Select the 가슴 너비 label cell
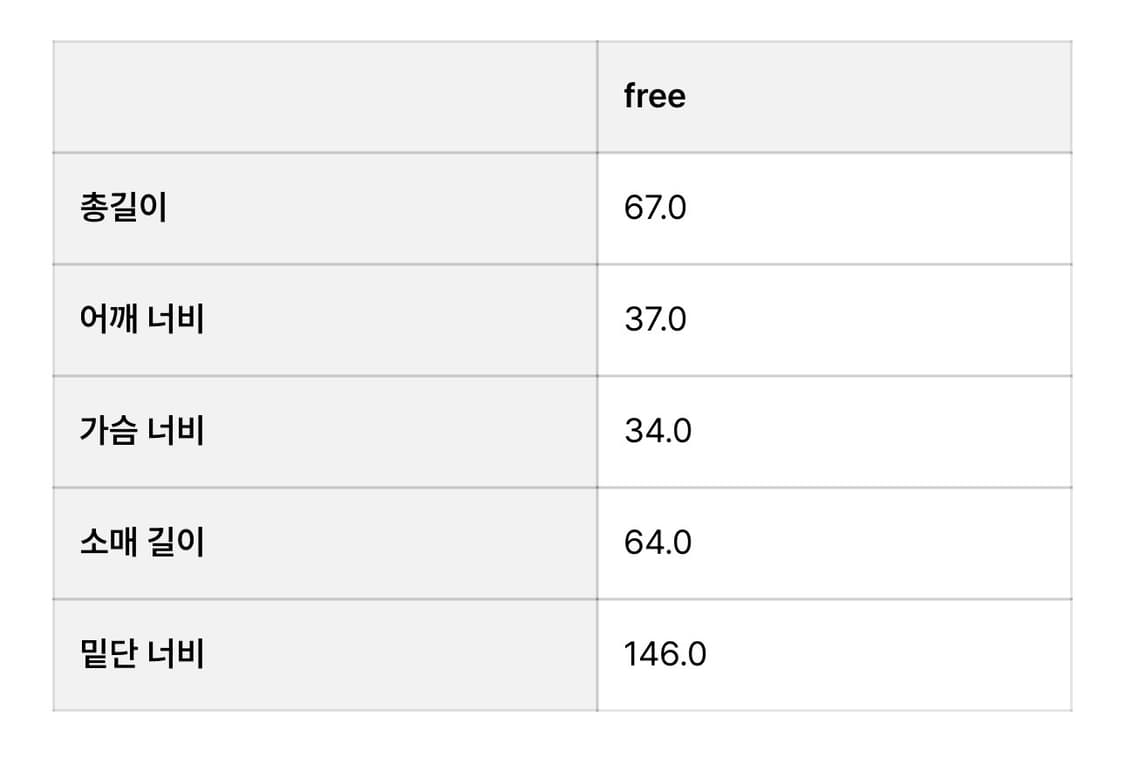The image size is (1125, 758). point(324,432)
